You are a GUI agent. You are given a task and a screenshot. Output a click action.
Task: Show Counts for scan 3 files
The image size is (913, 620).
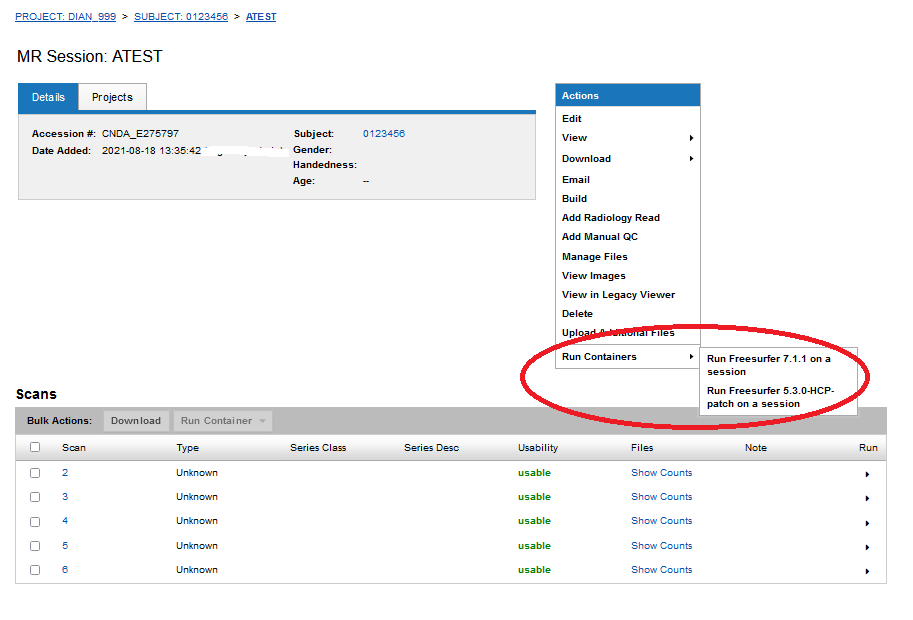(x=661, y=497)
